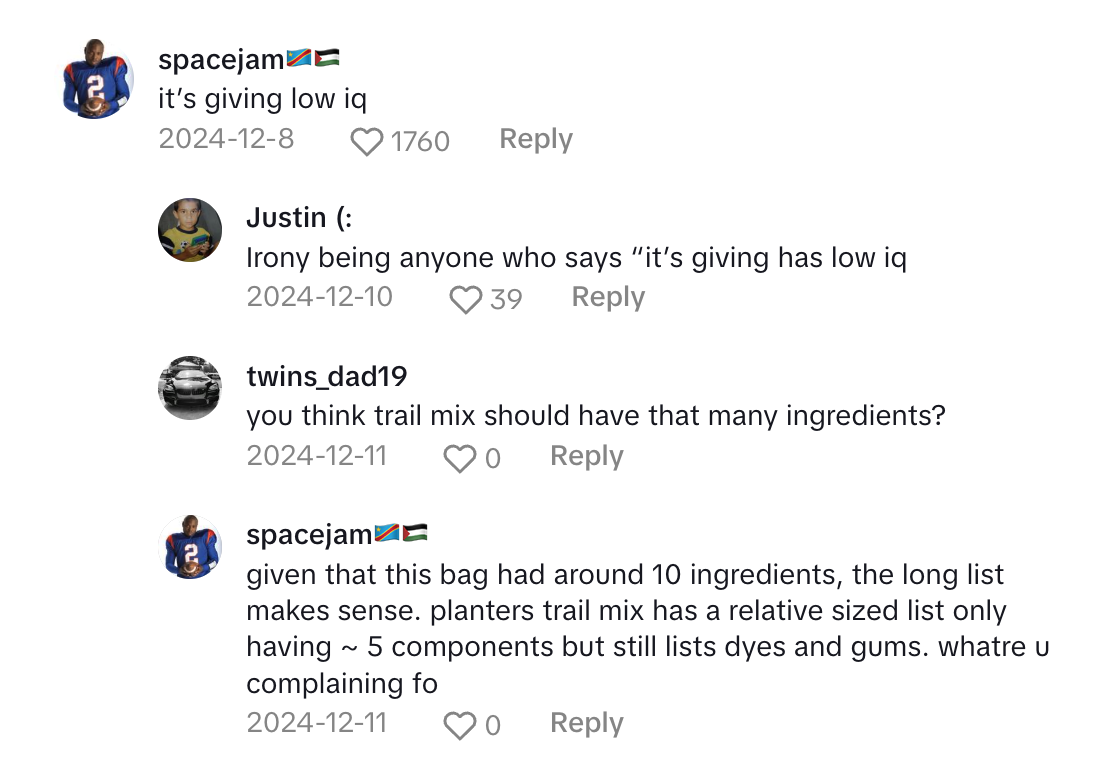Click spacejam username on the last reply
This screenshot has width=1098, height=776.
(309, 535)
